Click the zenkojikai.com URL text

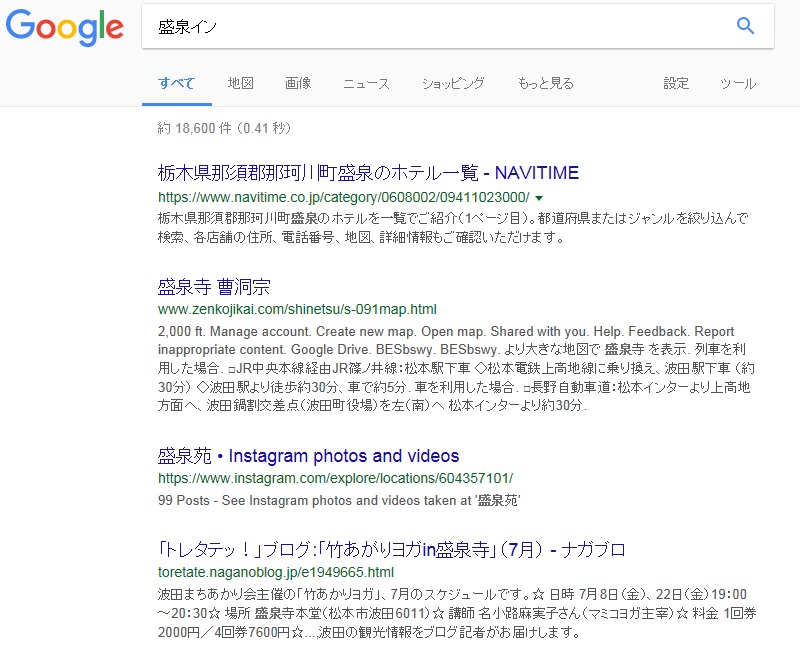pos(297,309)
